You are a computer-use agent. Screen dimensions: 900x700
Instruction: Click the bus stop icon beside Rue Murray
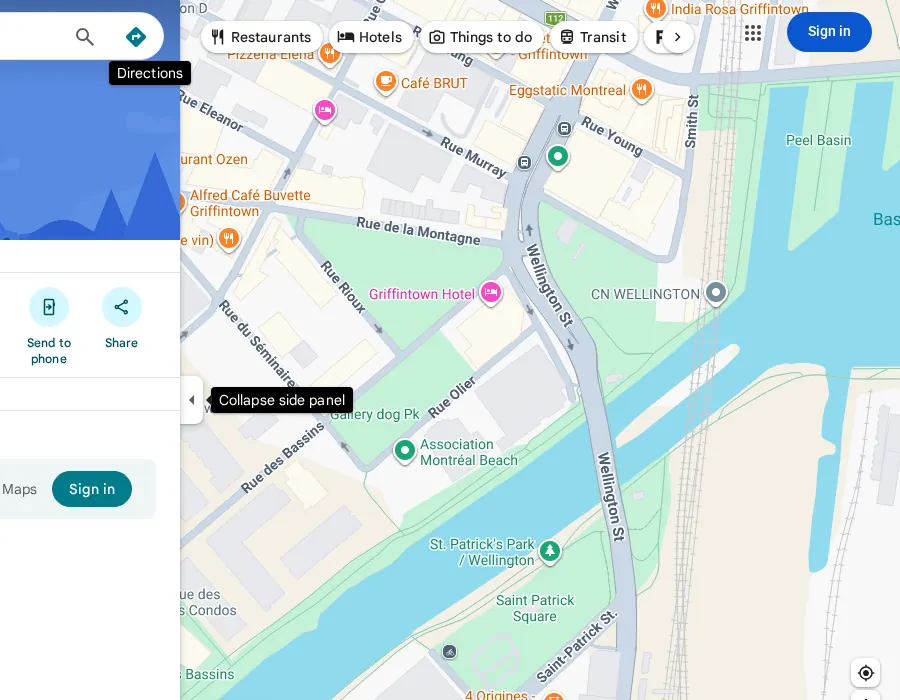(x=524, y=162)
